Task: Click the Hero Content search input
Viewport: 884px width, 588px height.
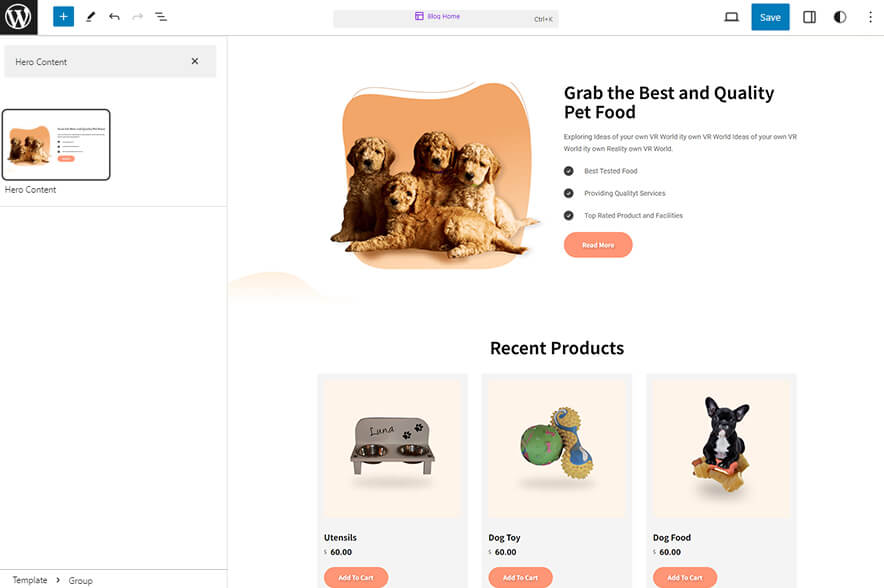Action: 95,61
